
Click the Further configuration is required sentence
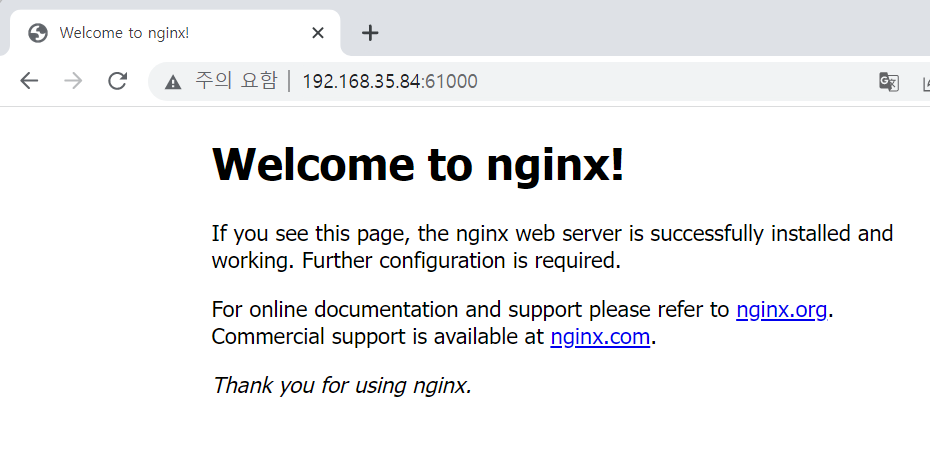pyautogui.click(x=461, y=260)
